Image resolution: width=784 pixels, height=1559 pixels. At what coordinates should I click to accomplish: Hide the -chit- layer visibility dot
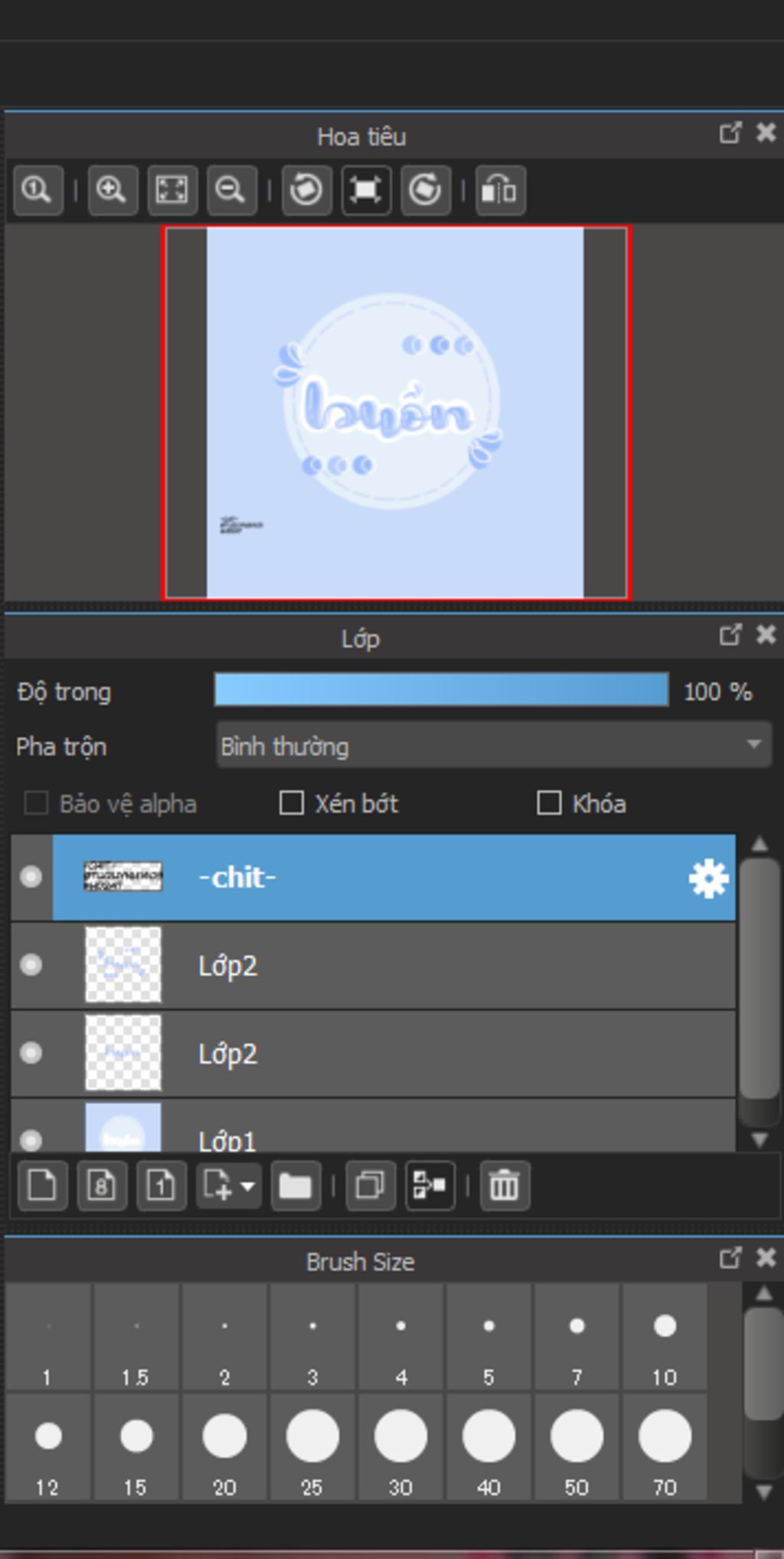click(x=31, y=877)
